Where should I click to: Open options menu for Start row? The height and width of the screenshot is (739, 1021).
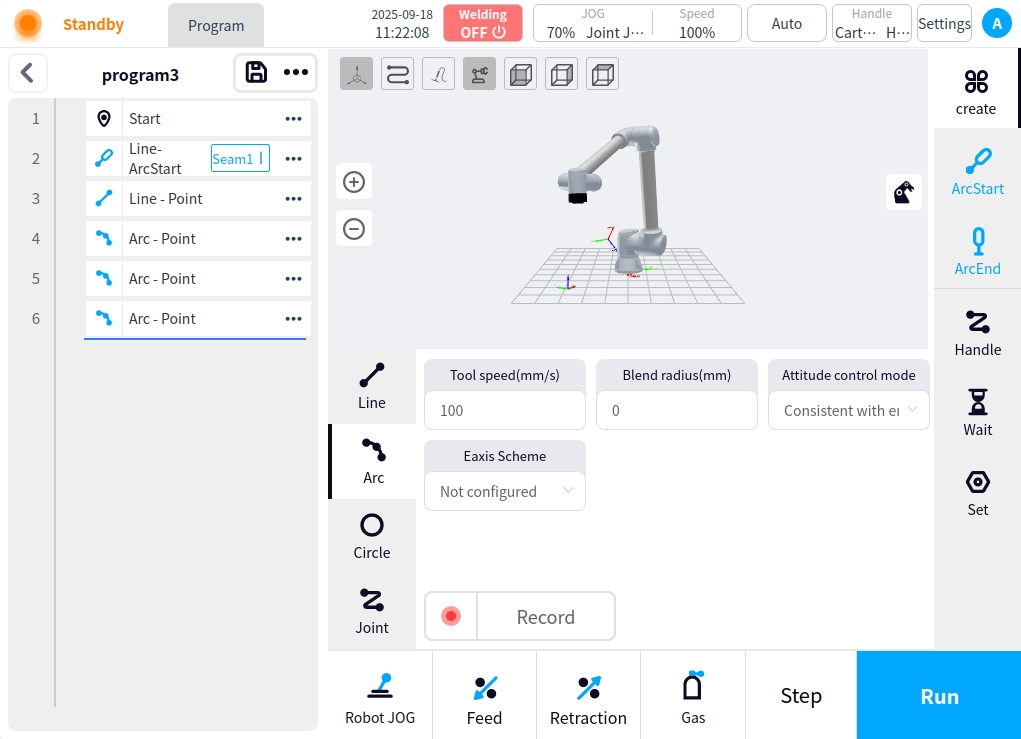click(x=293, y=119)
